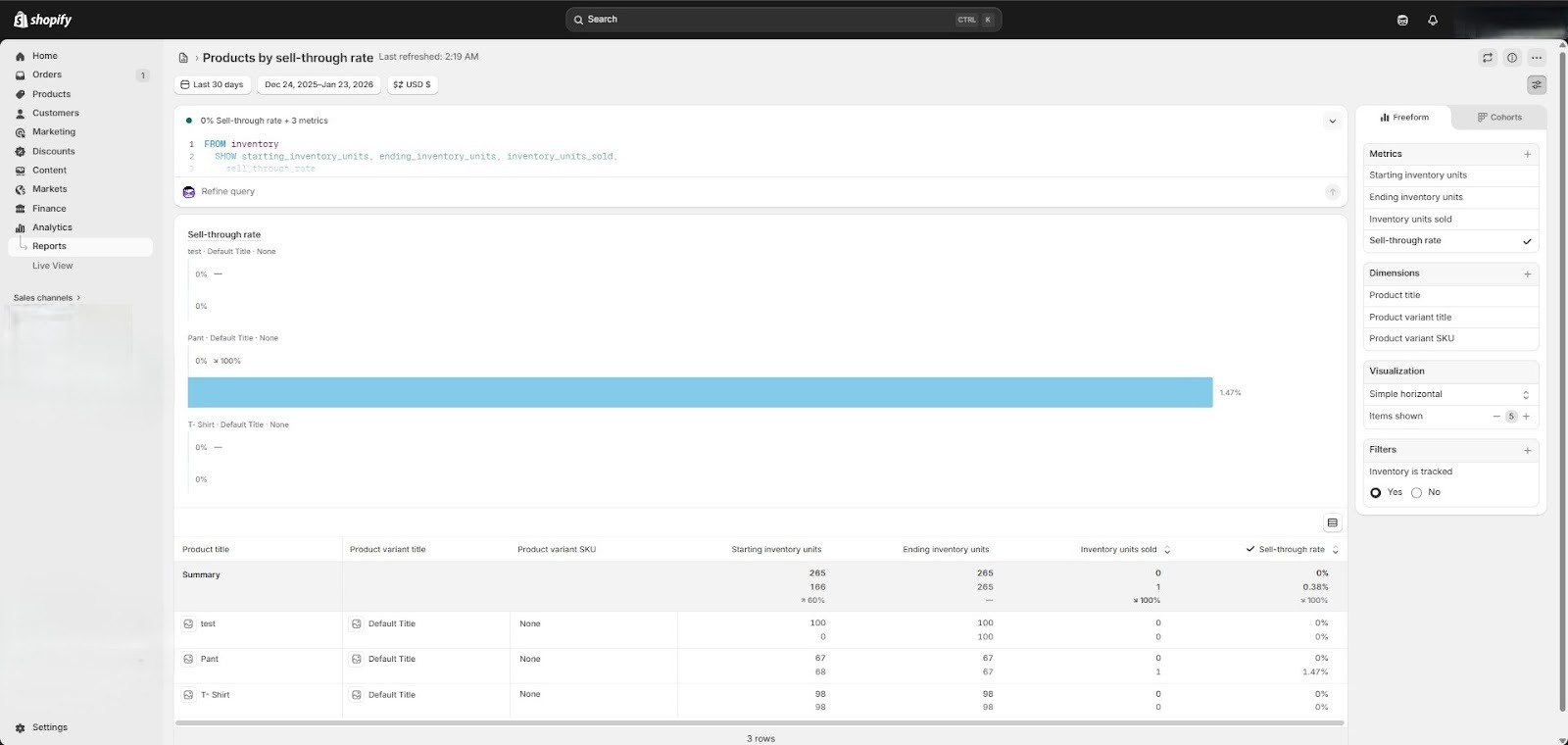
Task: Click the blue Pant sell-through rate bar
Action: click(700, 393)
